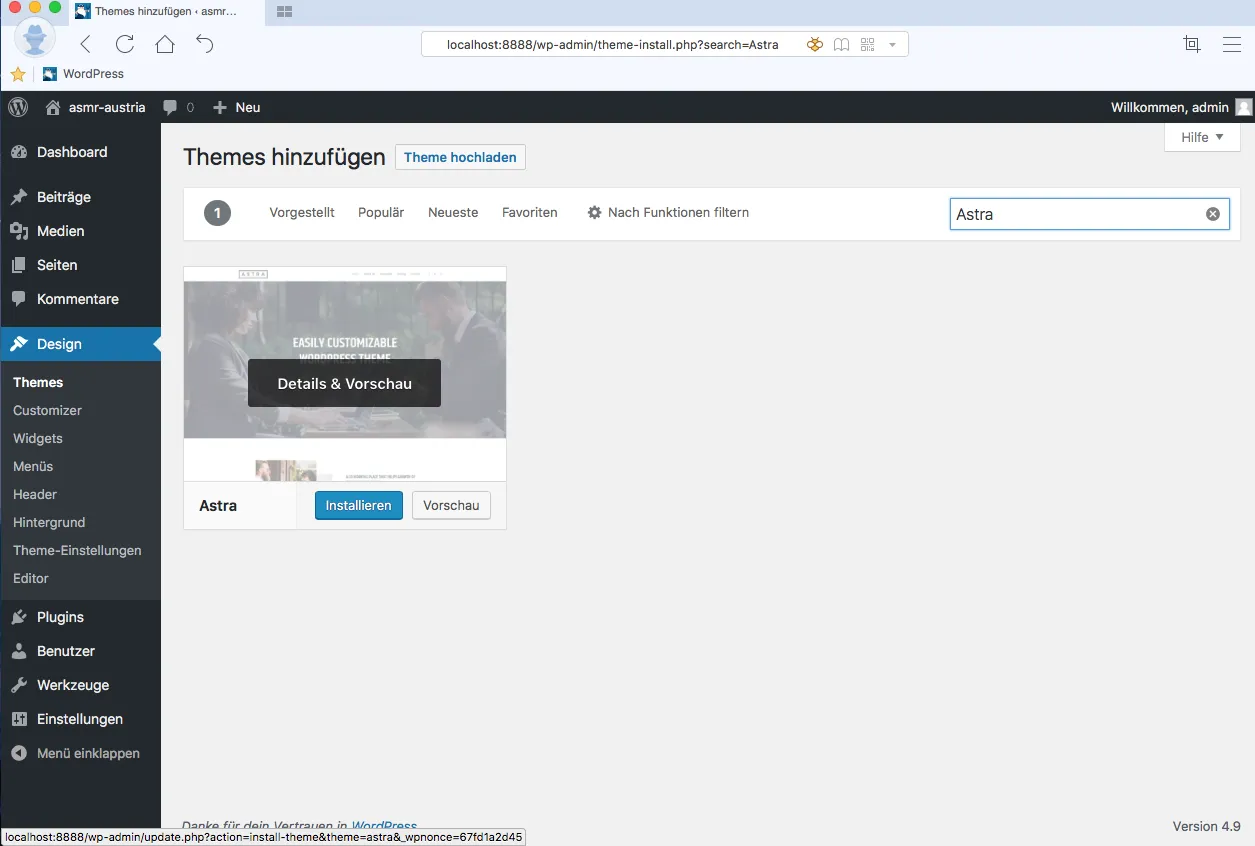
Task: Click the Vorschau preview button
Action: [451, 505]
